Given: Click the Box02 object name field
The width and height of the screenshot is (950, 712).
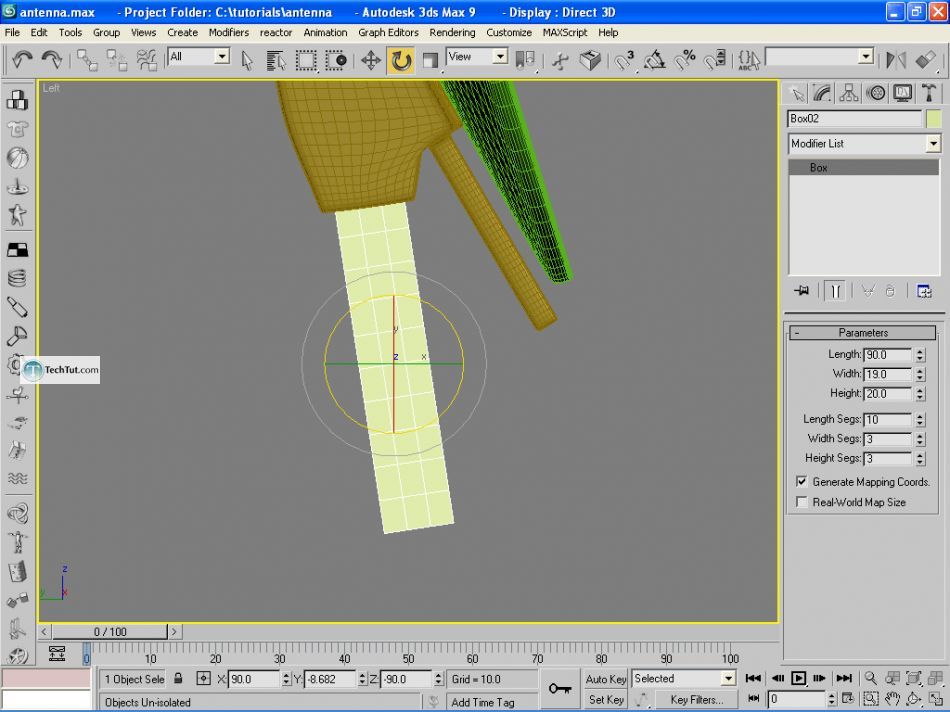Looking at the screenshot, I should pos(854,119).
